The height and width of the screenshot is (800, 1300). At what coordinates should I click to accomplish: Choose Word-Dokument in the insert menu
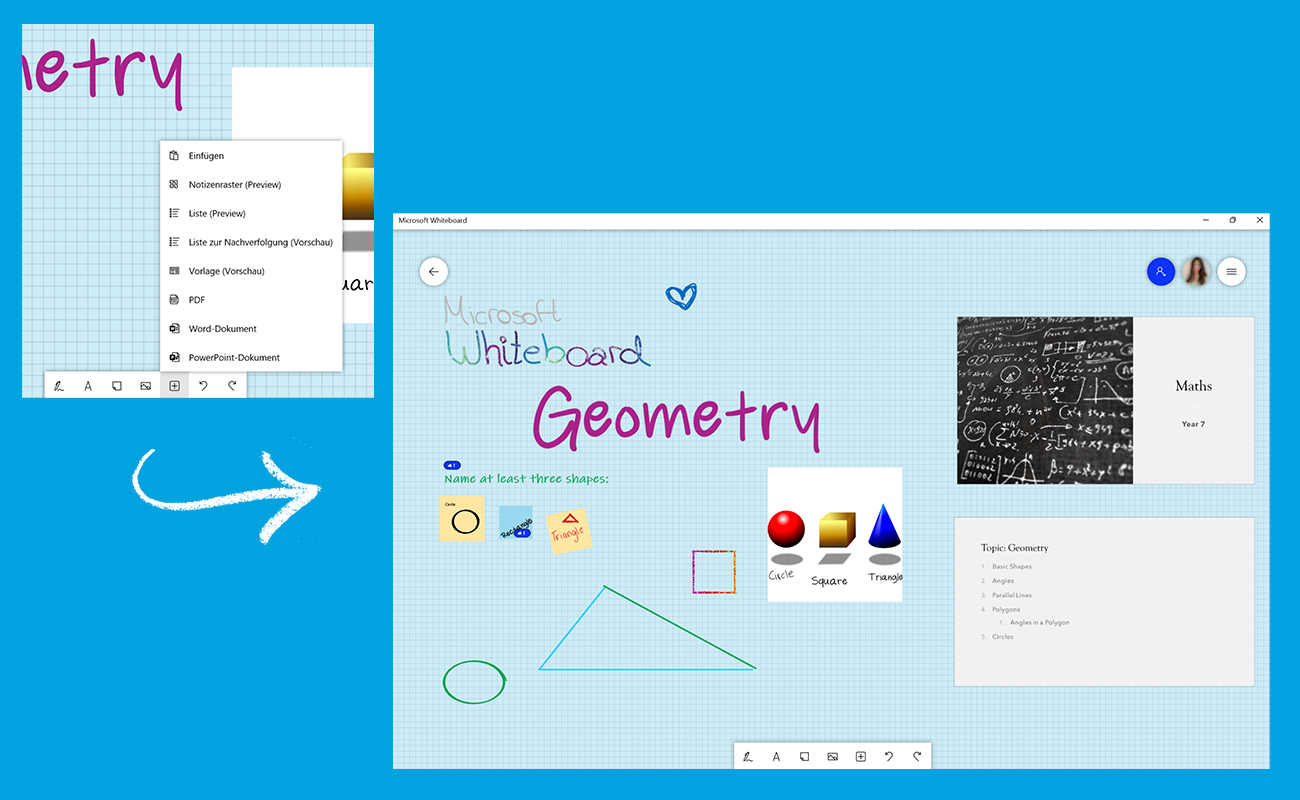pos(251,328)
